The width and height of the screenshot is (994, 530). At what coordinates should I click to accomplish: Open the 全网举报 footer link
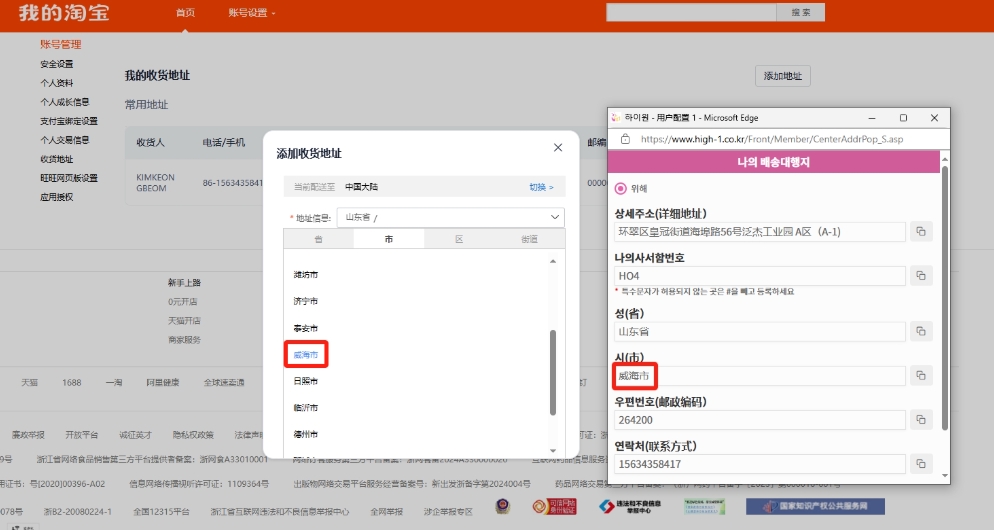386,512
